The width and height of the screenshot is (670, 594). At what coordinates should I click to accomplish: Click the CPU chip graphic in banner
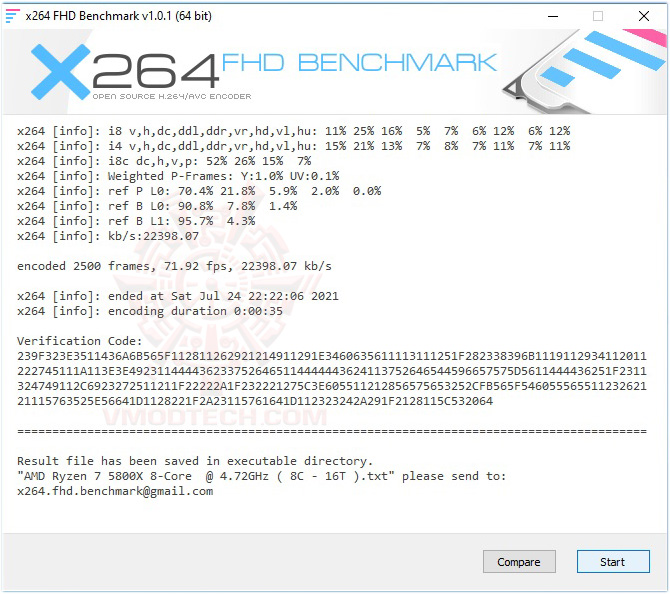click(x=584, y=70)
